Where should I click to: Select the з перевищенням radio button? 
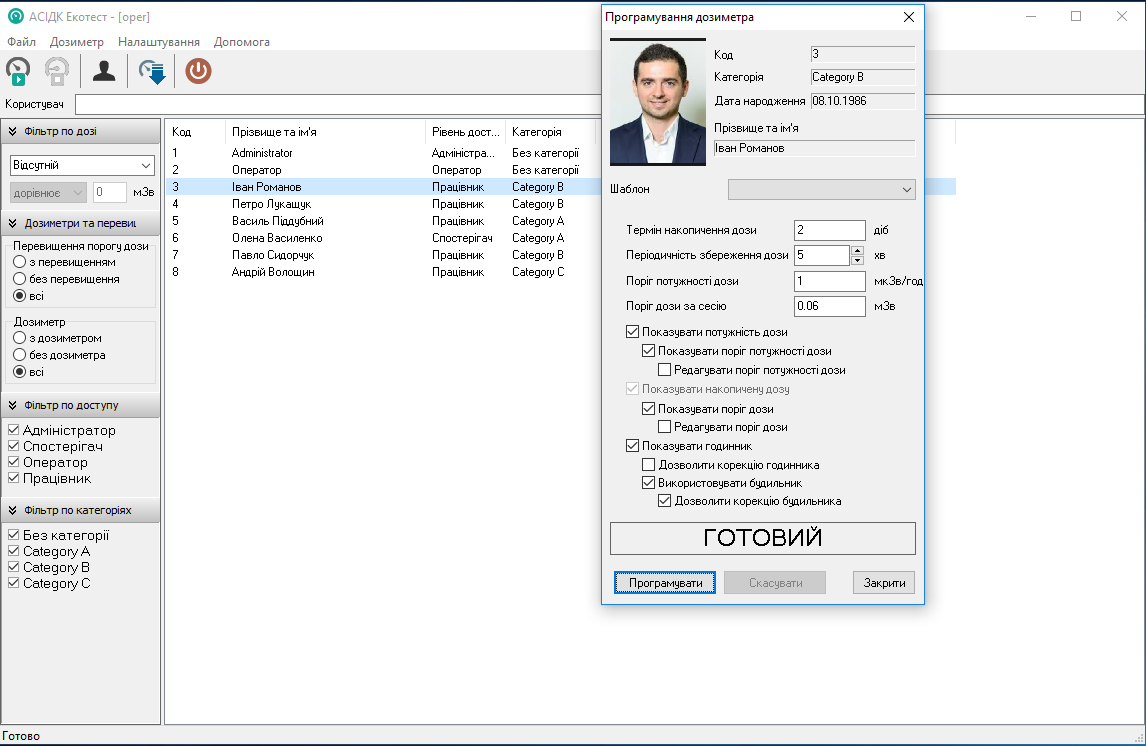[x=19, y=262]
